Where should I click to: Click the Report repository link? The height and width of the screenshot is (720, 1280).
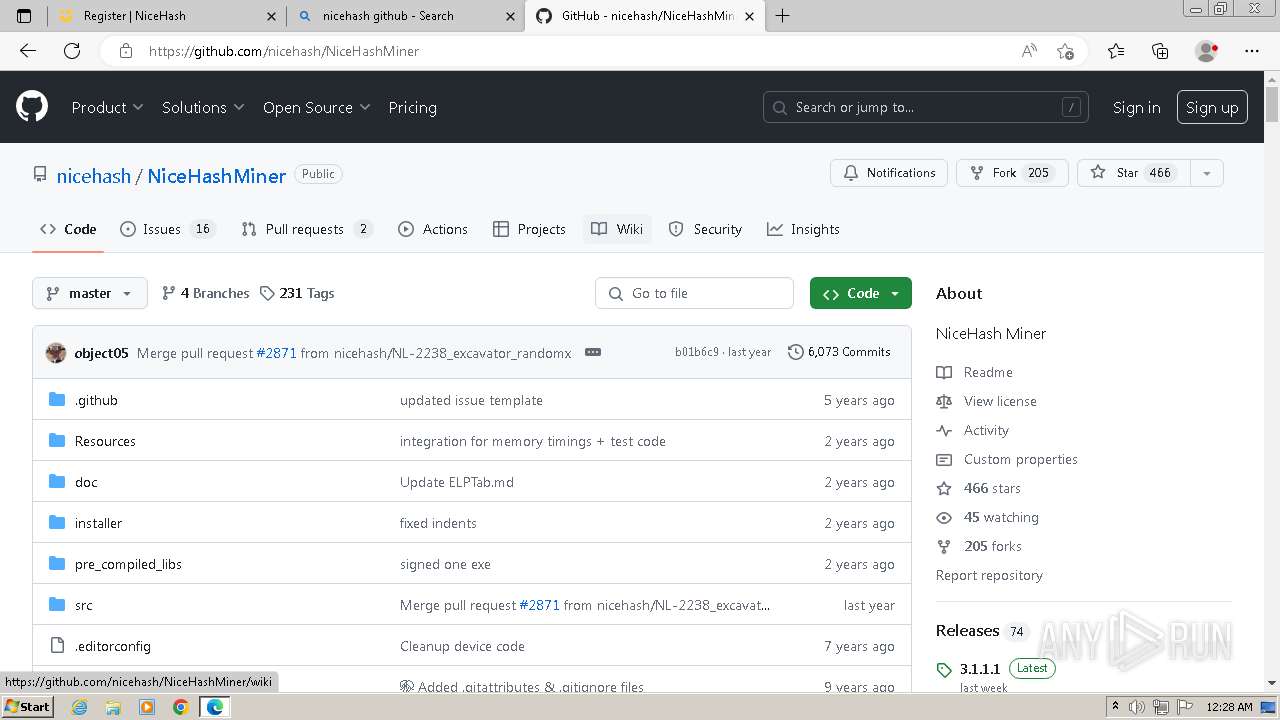pyautogui.click(x=989, y=575)
